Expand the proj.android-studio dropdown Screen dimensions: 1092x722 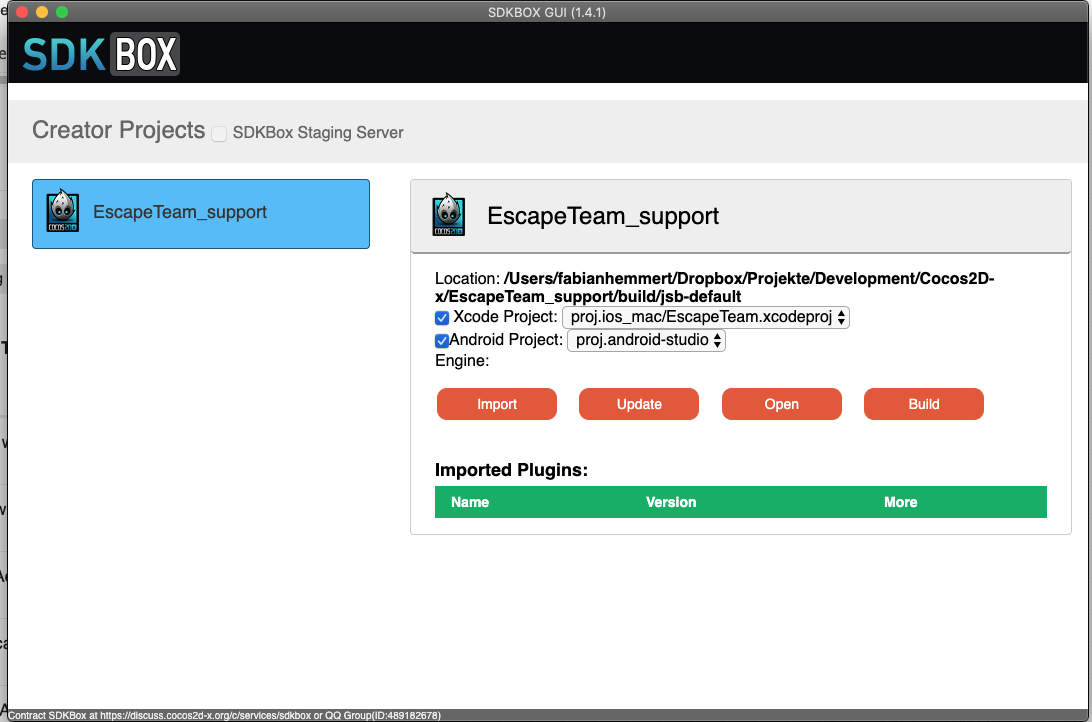[646, 340]
